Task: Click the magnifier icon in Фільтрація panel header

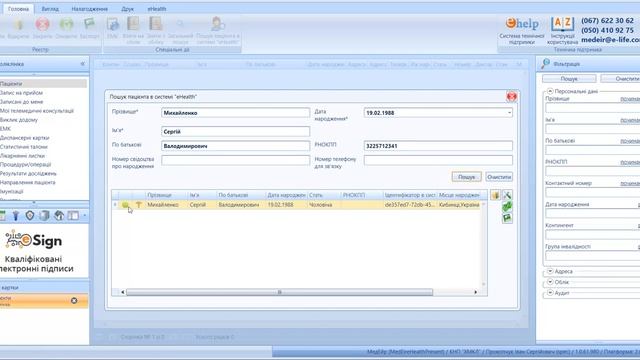Action: coord(545,64)
